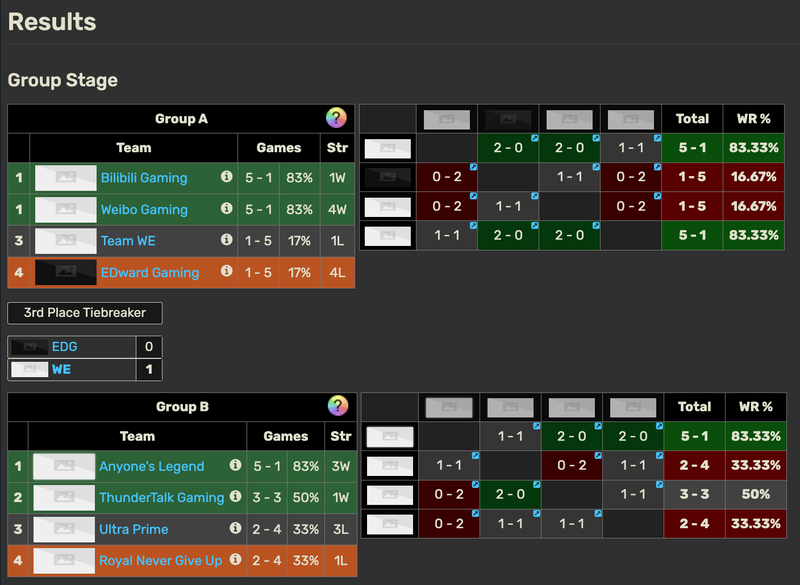This screenshot has width=800, height=585.
Task: Click Ultra Prime streak value 3L
Action: pos(340,529)
